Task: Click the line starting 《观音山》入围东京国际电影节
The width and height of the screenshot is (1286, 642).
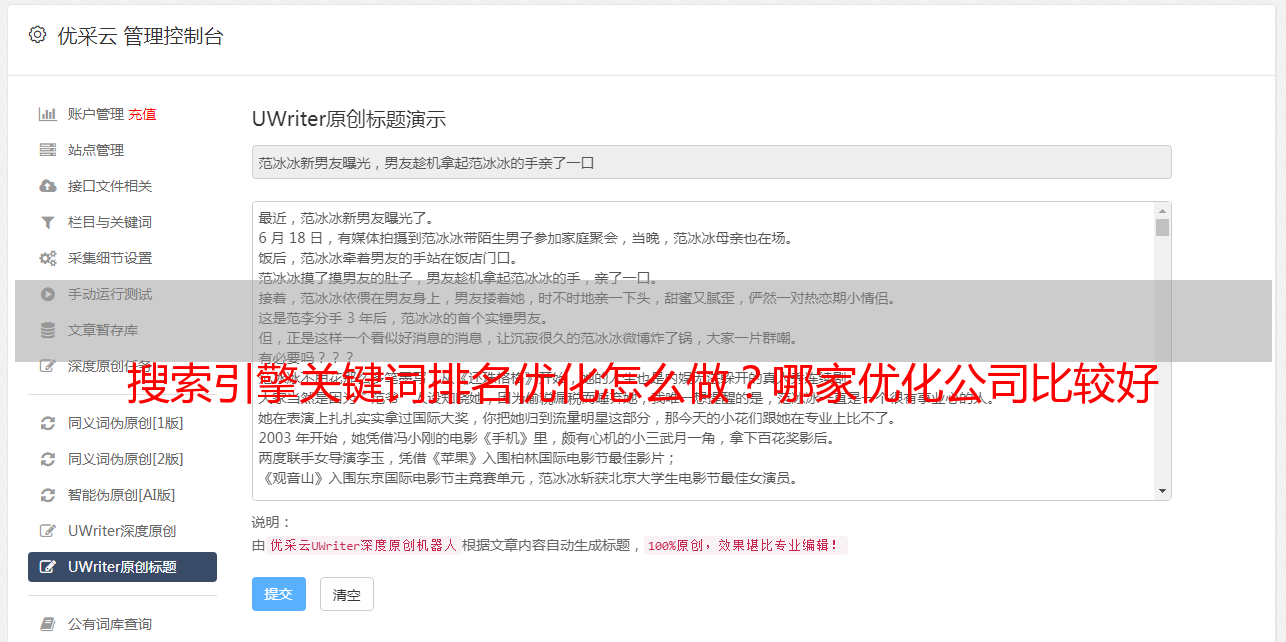Action: tap(528, 478)
